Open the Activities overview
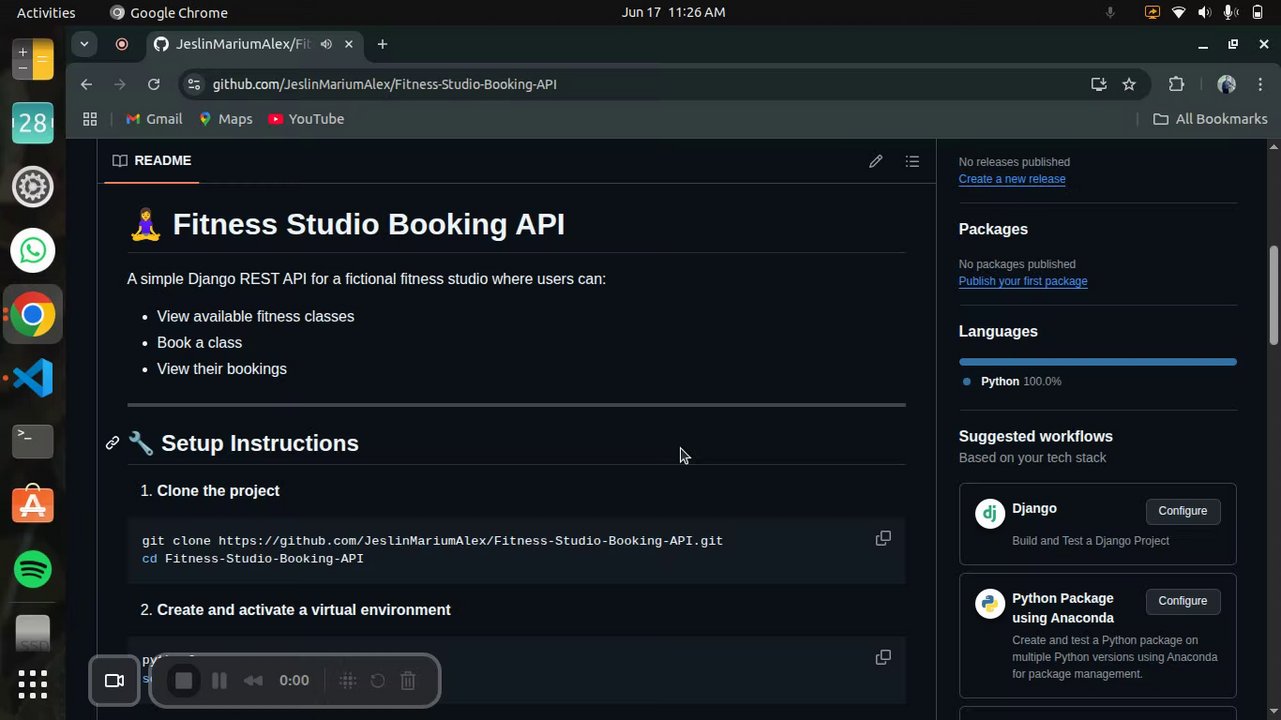This screenshot has width=1281, height=720. (x=46, y=13)
